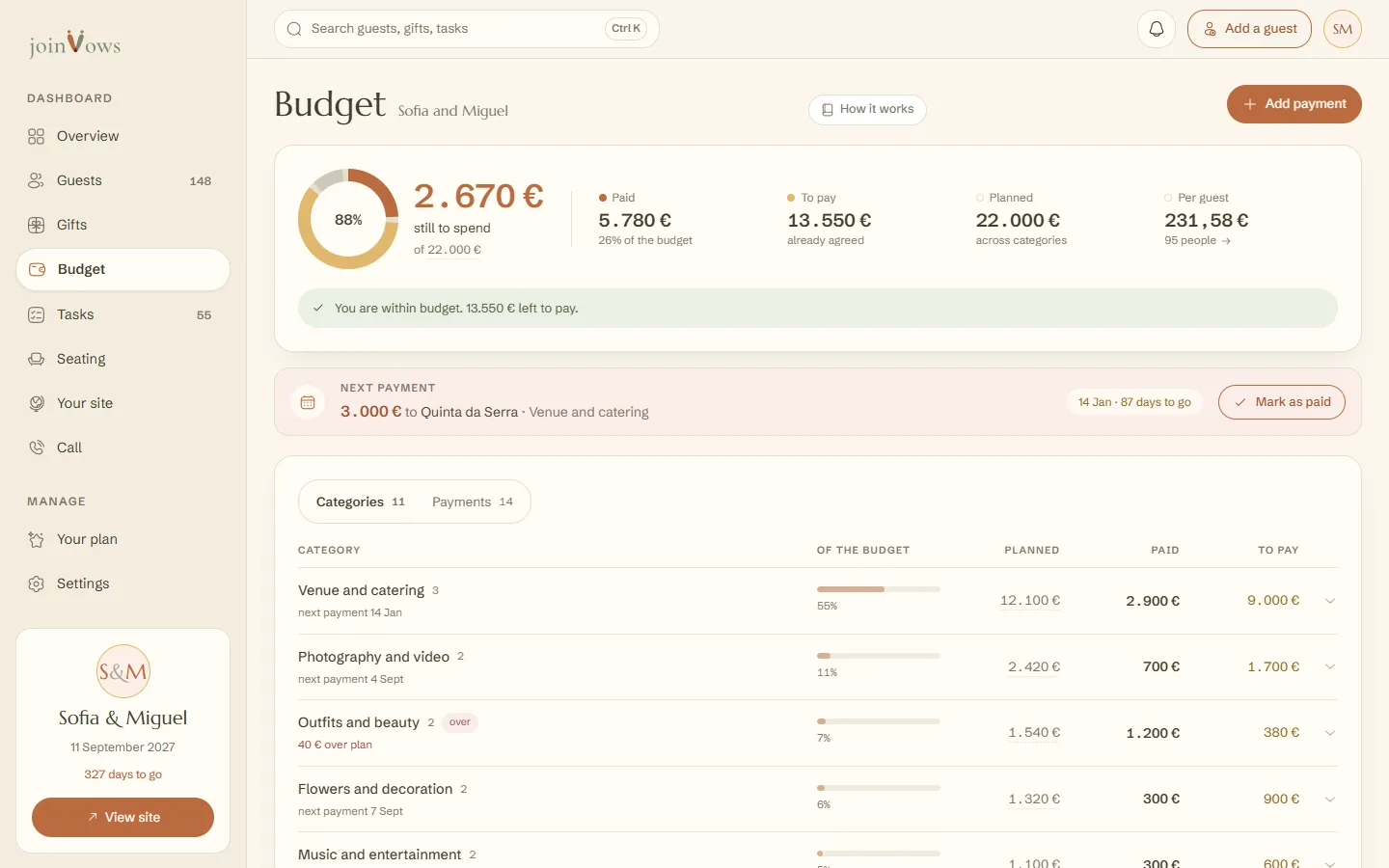This screenshot has width=1389, height=868.
Task: Go to Guests in the sidebar
Action: click(x=123, y=180)
